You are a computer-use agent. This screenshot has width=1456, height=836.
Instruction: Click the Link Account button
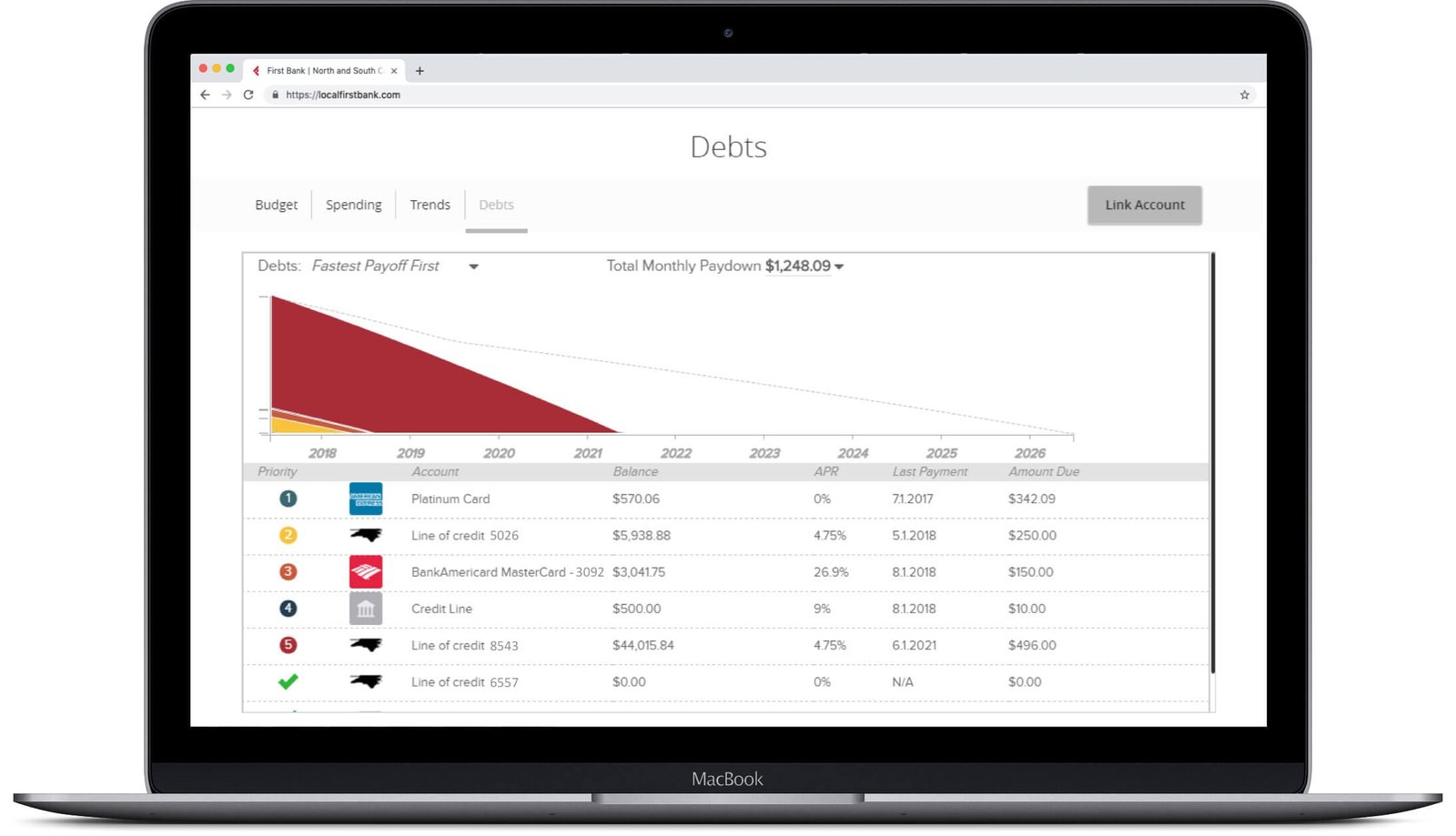(x=1144, y=205)
